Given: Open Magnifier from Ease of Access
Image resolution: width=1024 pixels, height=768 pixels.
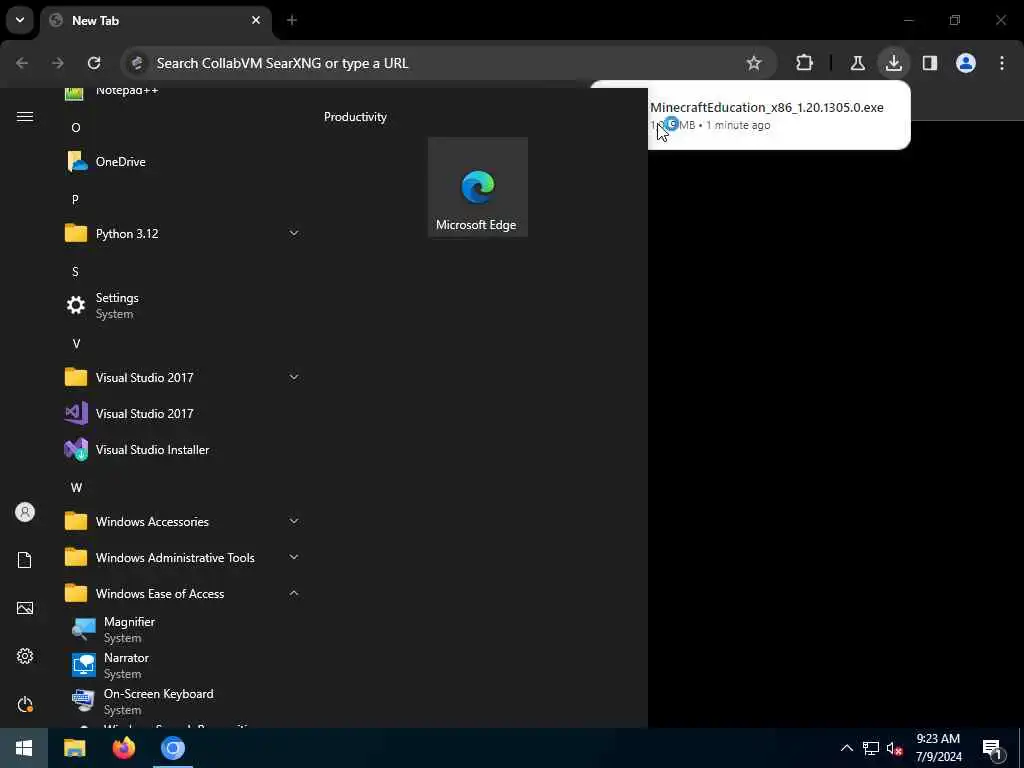Looking at the screenshot, I should pos(183,630).
